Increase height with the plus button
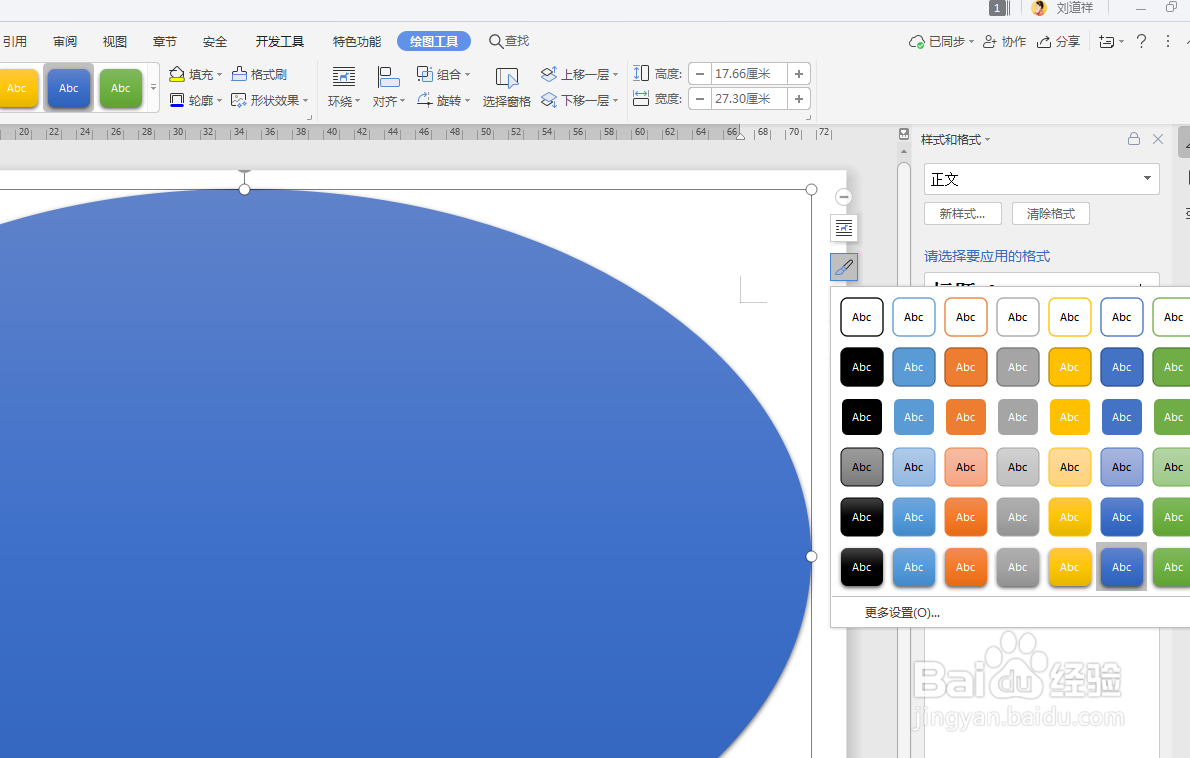This screenshot has height=758, width=1190. 798,74
